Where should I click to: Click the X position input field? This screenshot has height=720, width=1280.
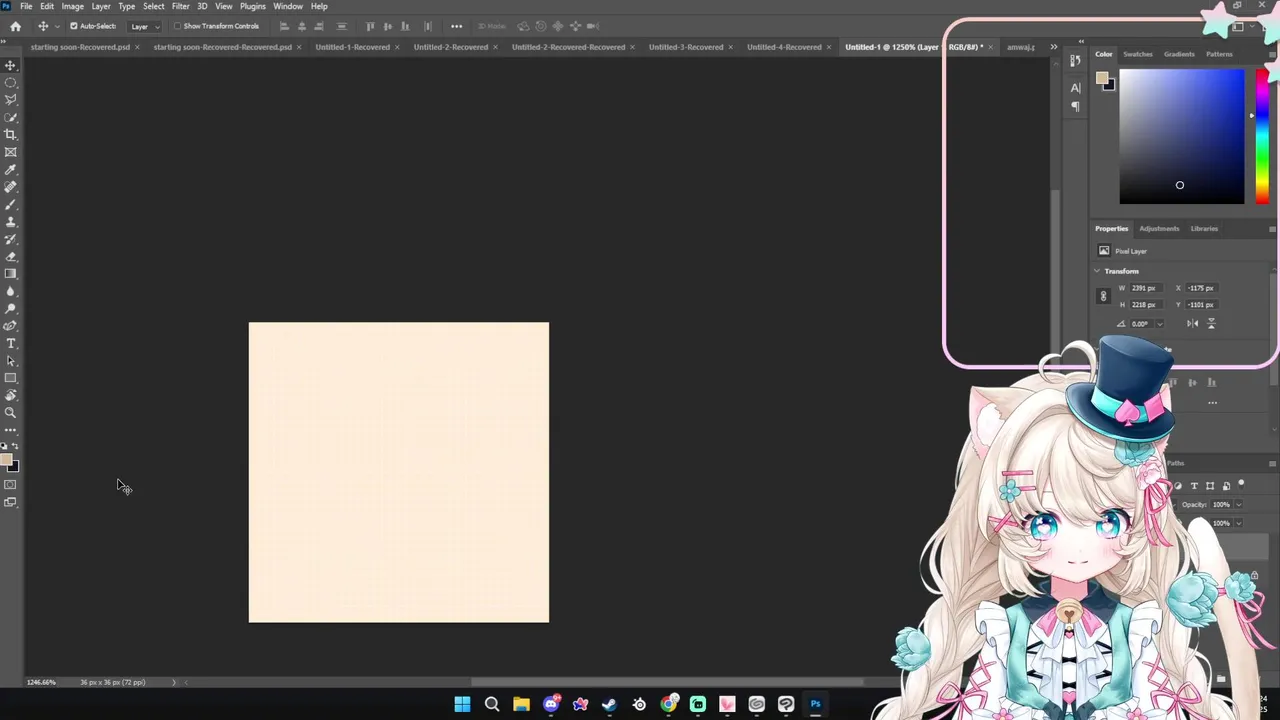tap(1202, 288)
